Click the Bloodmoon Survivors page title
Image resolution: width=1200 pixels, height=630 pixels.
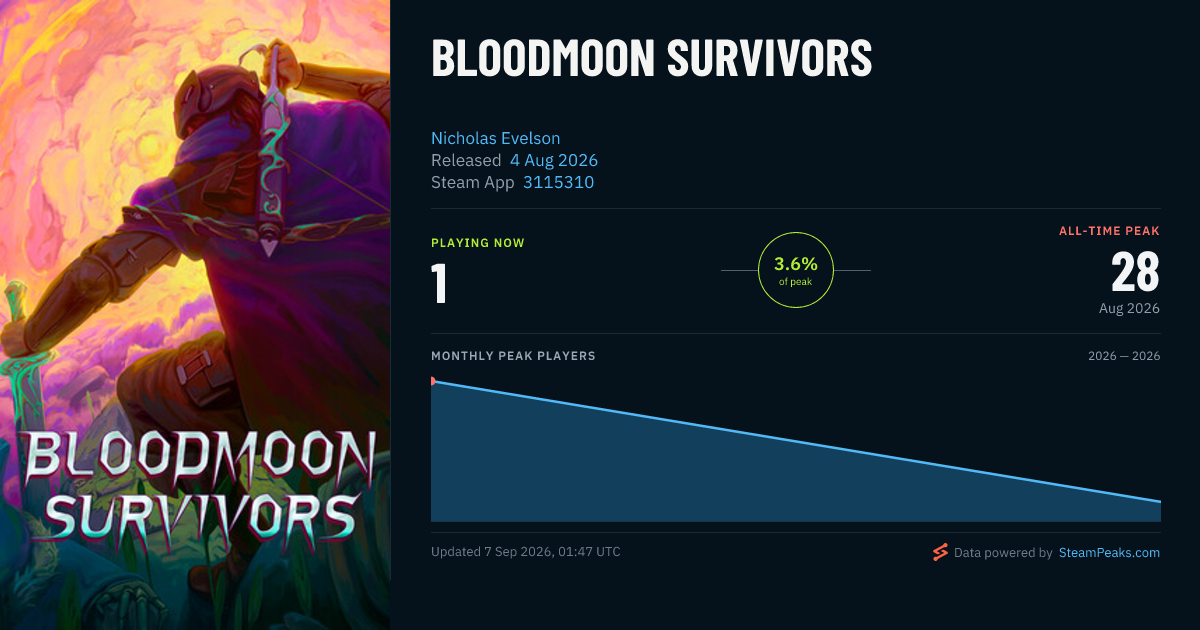(652, 59)
